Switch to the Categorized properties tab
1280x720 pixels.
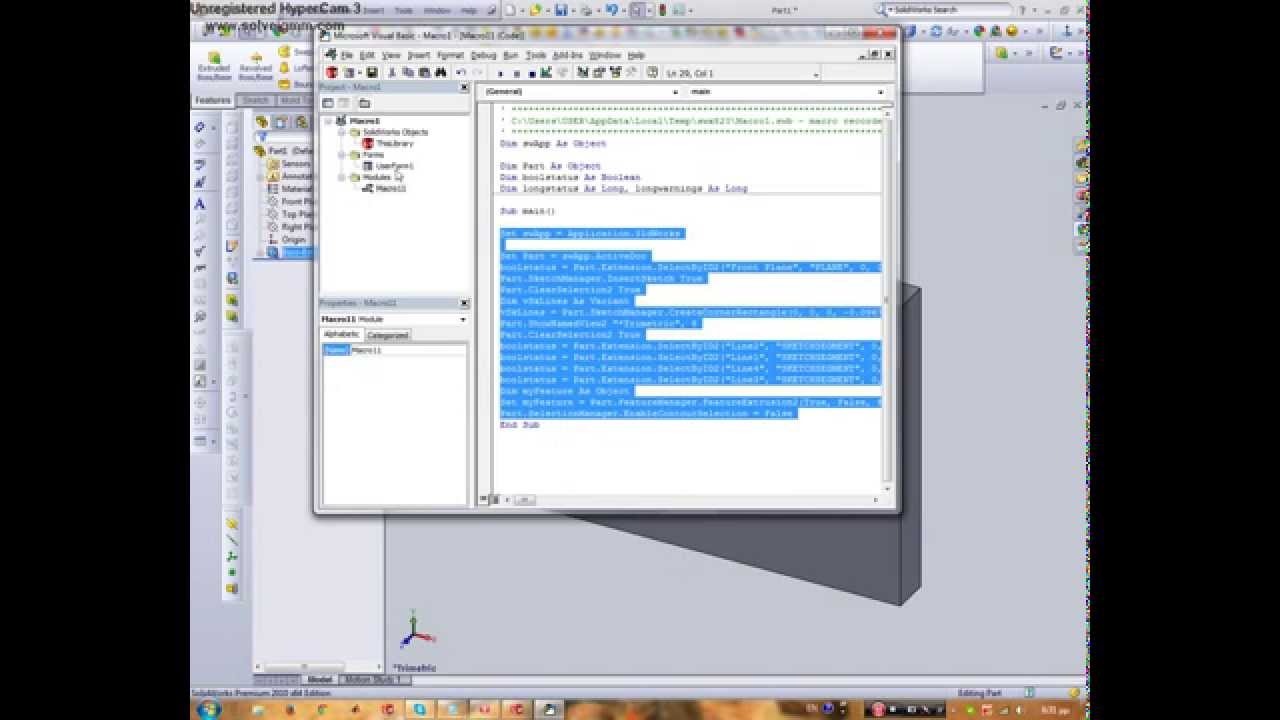click(x=387, y=335)
